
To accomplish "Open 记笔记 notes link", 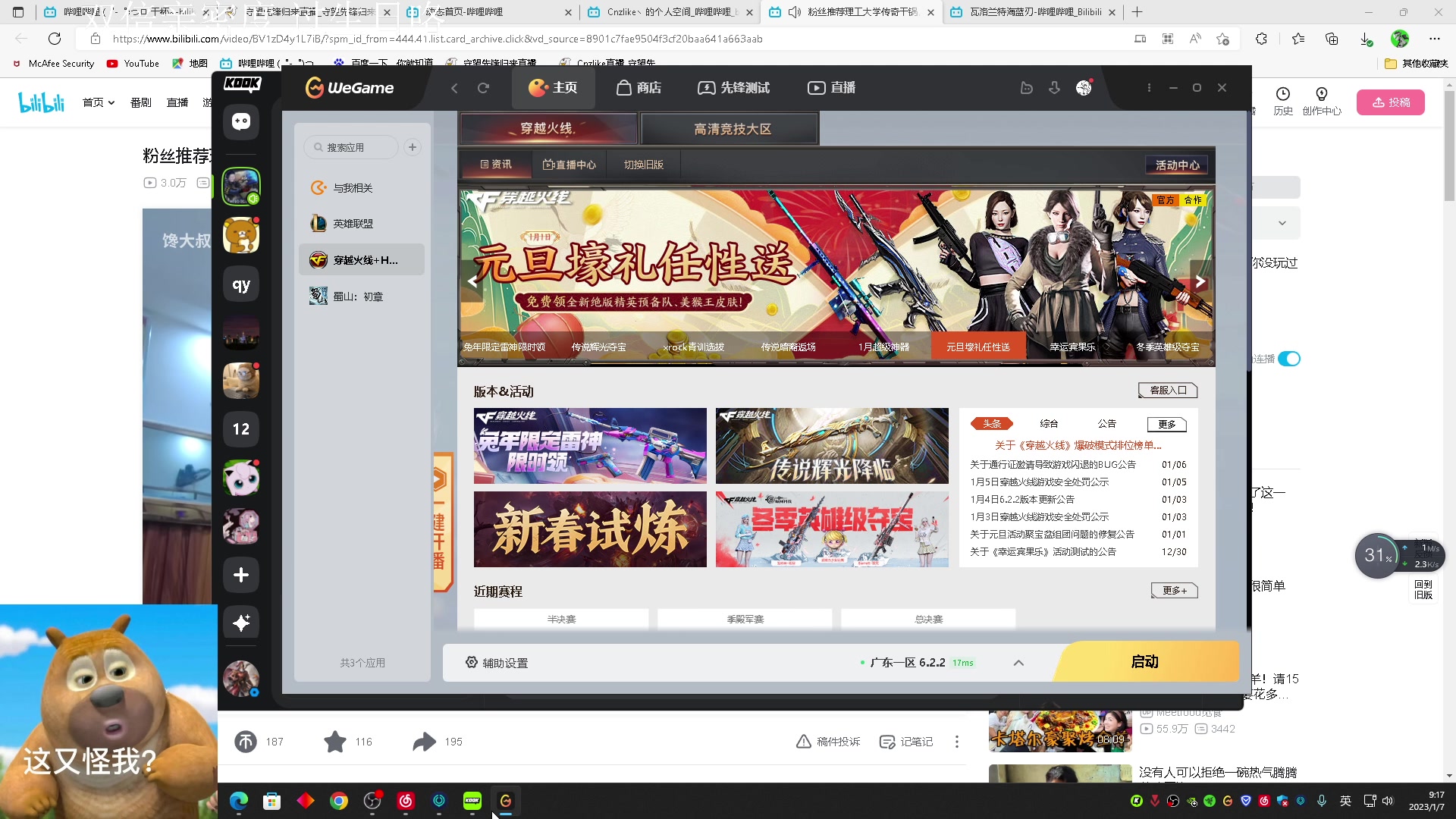I will pyautogui.click(x=906, y=742).
